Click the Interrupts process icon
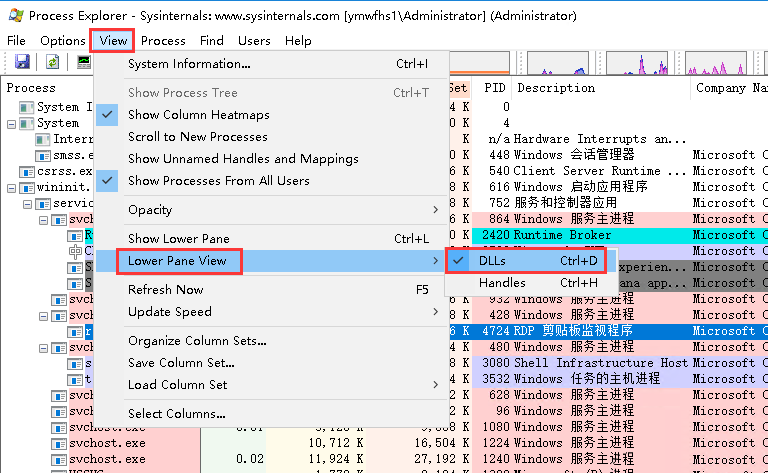The height and width of the screenshot is (473, 768). (x=43, y=140)
